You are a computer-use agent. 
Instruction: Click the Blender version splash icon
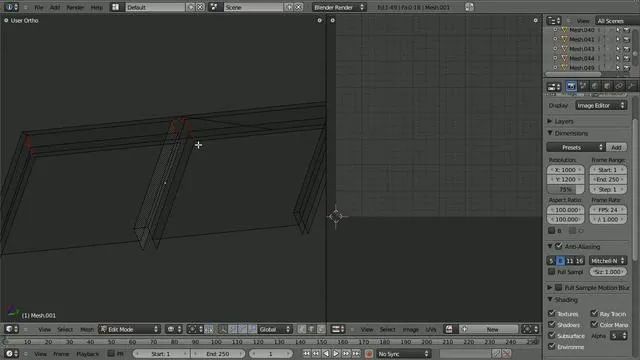(x=469, y=7)
